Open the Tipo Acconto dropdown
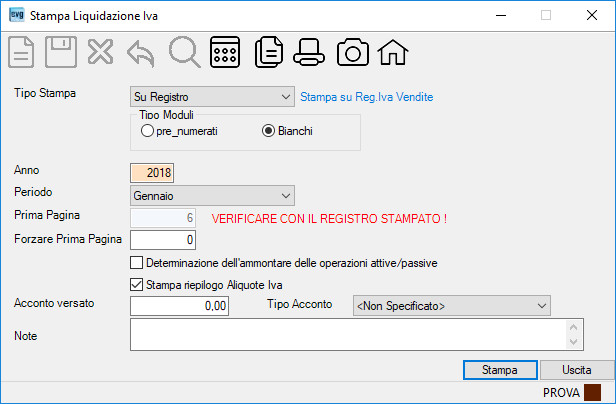Viewport: 616px width, 404px height. tap(452, 306)
